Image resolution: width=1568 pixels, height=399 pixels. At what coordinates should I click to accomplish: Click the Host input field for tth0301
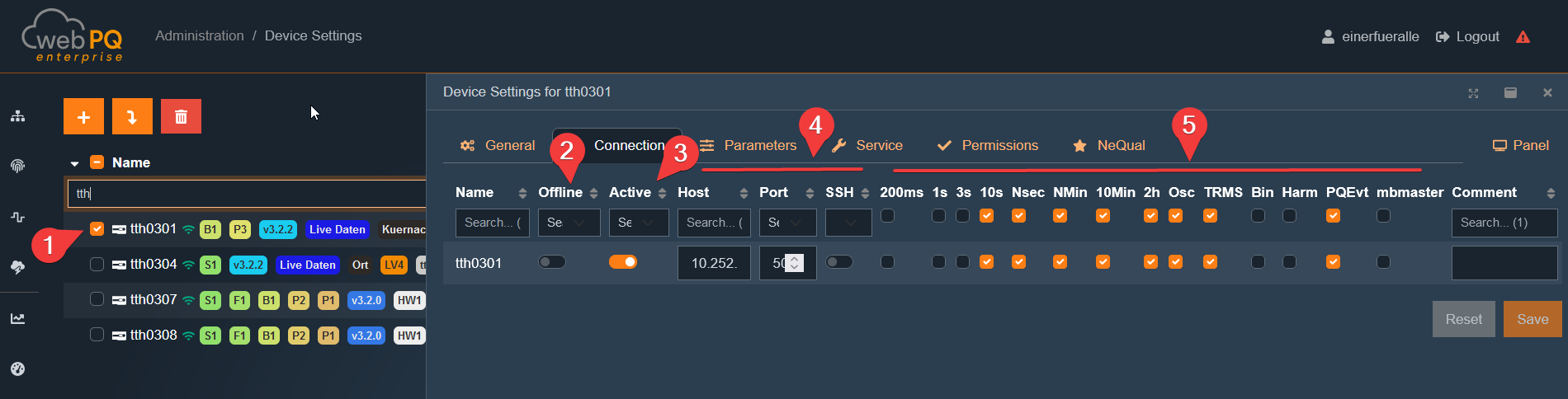[714, 263]
